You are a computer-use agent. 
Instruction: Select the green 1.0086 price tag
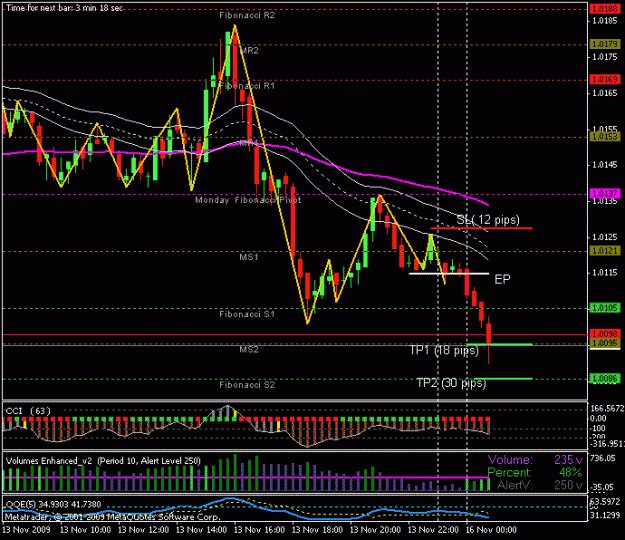click(x=605, y=378)
